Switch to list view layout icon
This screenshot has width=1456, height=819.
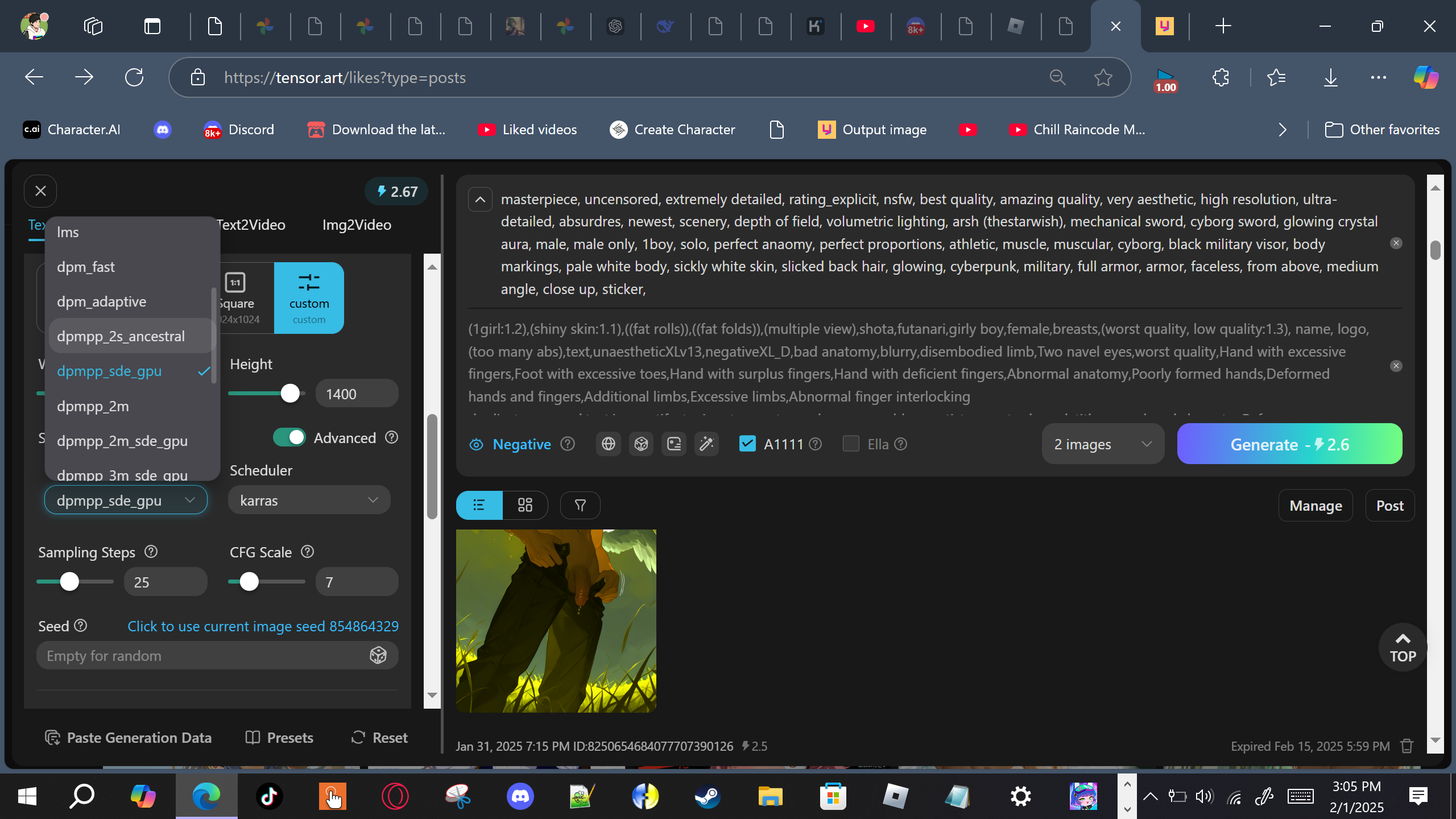[479, 505]
